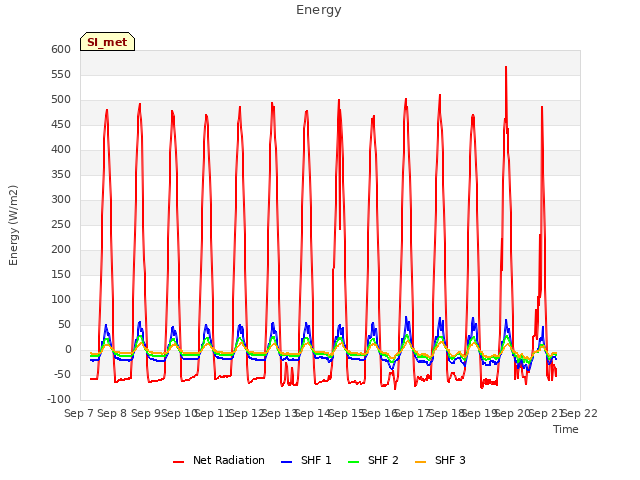The width and height of the screenshot is (640, 480).
Task: Click the 600 y-axis tick label
Action: (x=61, y=49)
